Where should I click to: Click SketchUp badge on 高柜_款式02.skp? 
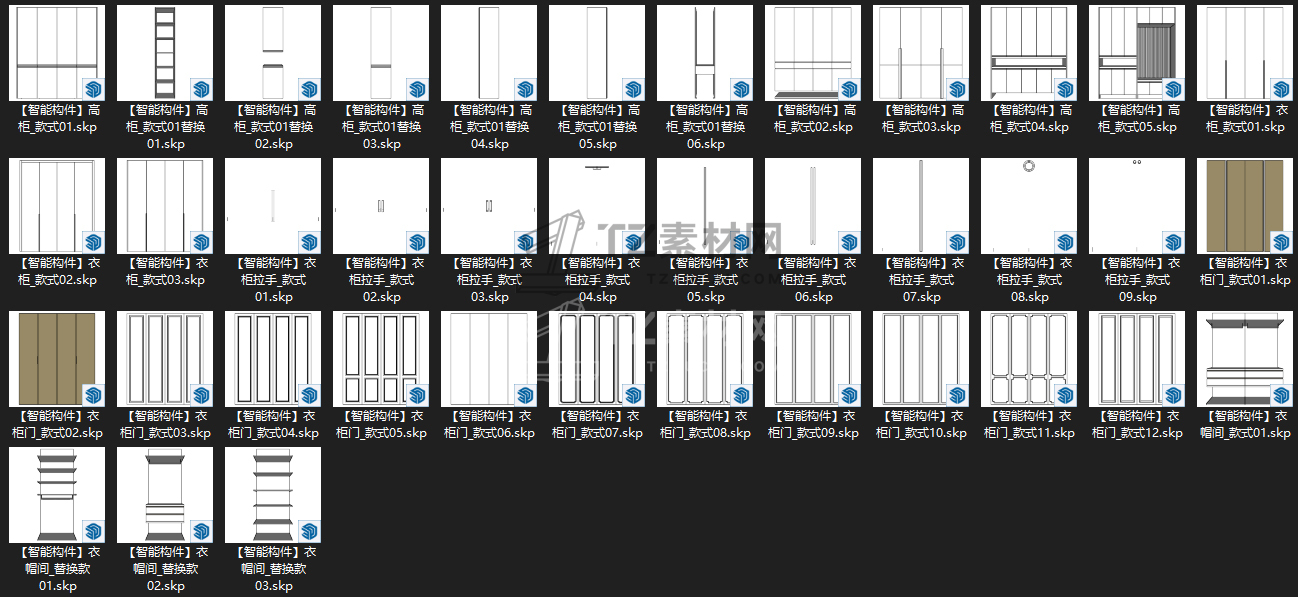(849, 89)
